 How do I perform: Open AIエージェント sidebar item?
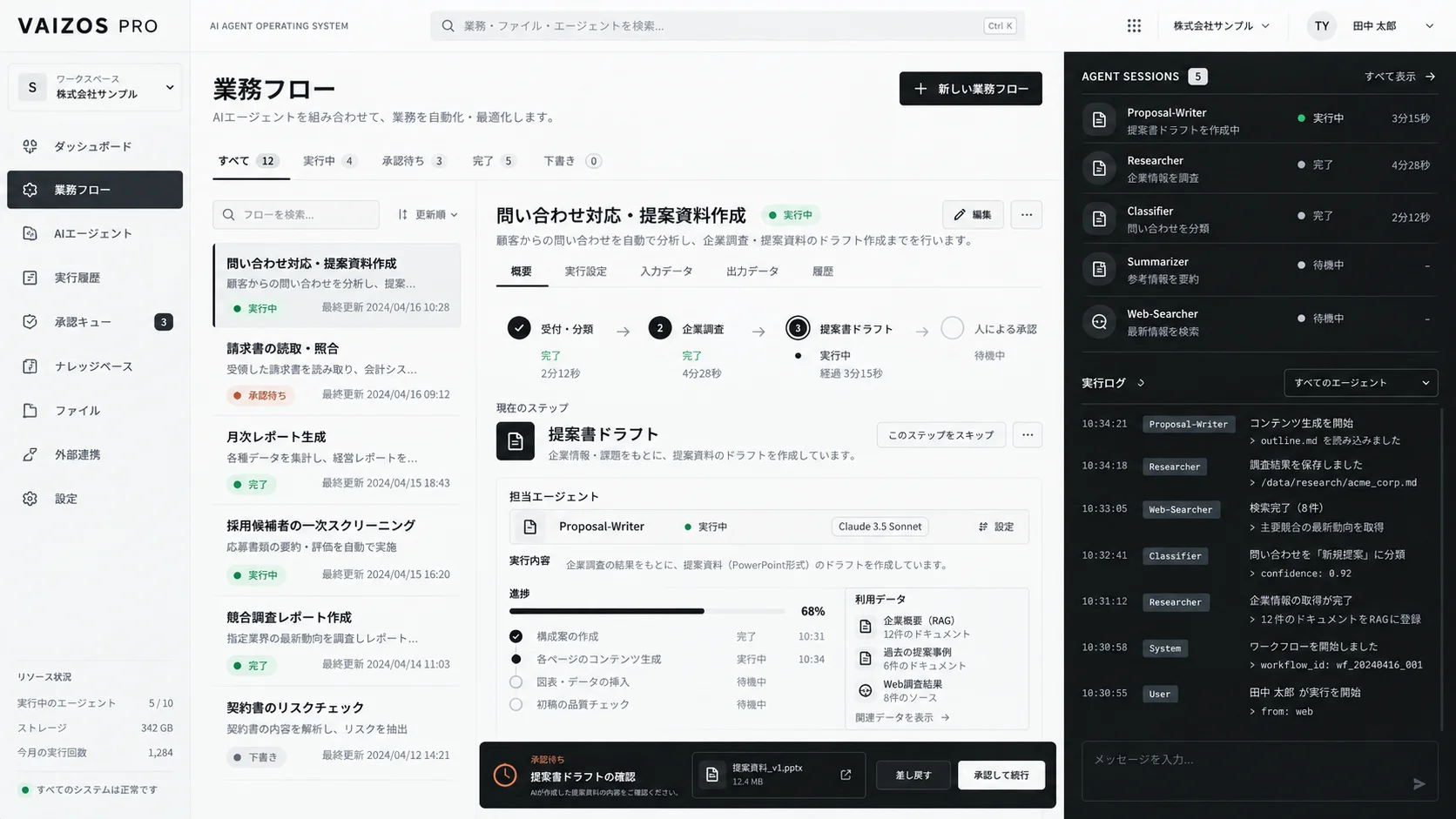[x=95, y=233]
